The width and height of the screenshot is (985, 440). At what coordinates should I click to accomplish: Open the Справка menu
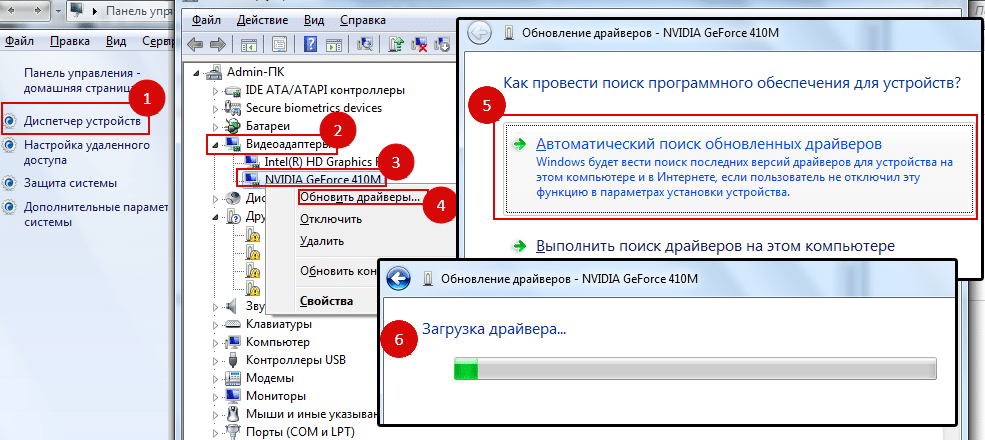click(x=362, y=19)
